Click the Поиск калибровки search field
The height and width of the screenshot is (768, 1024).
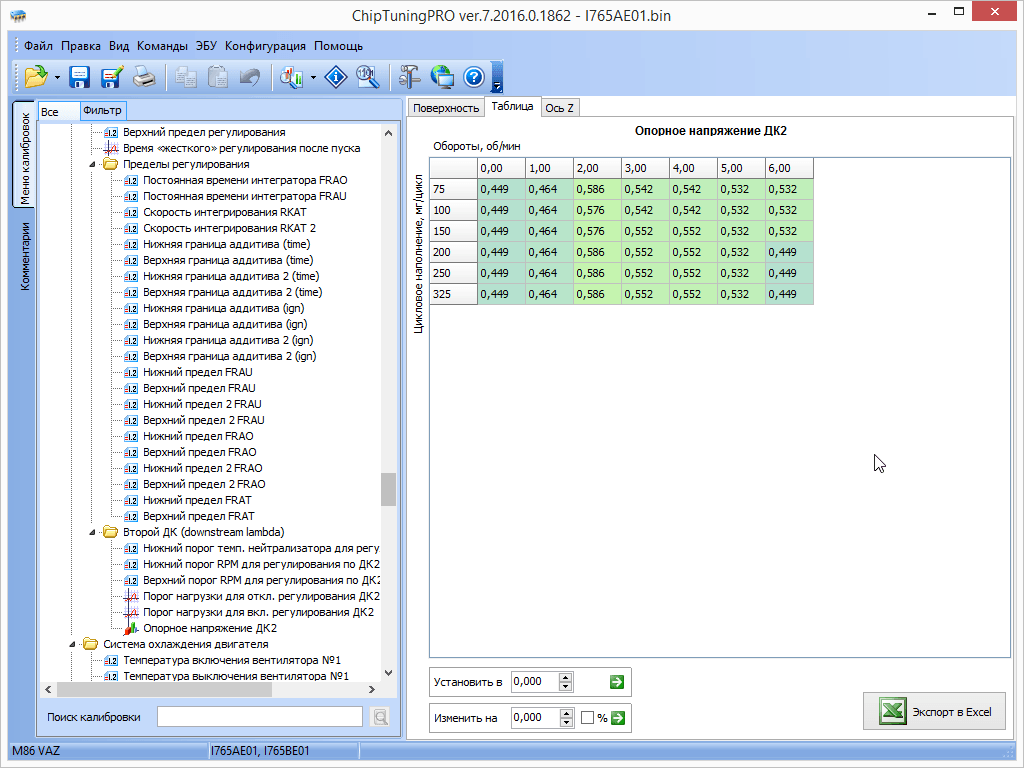259,717
